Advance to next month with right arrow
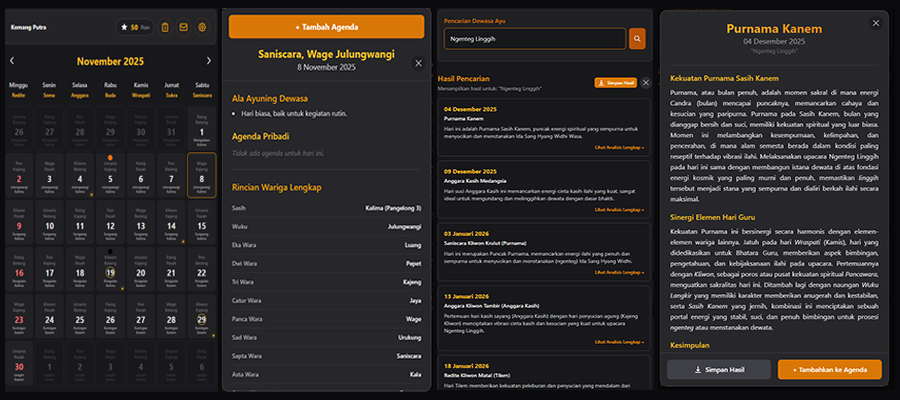 point(207,61)
